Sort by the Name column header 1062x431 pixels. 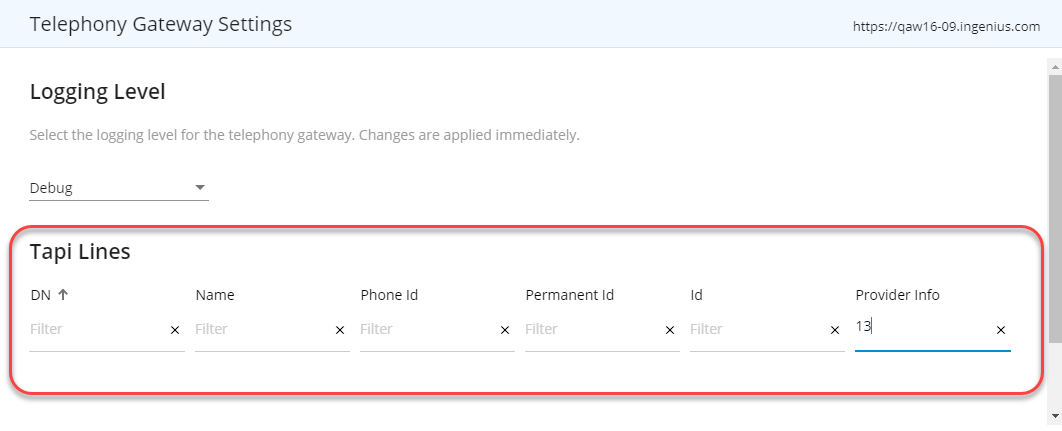[215, 295]
